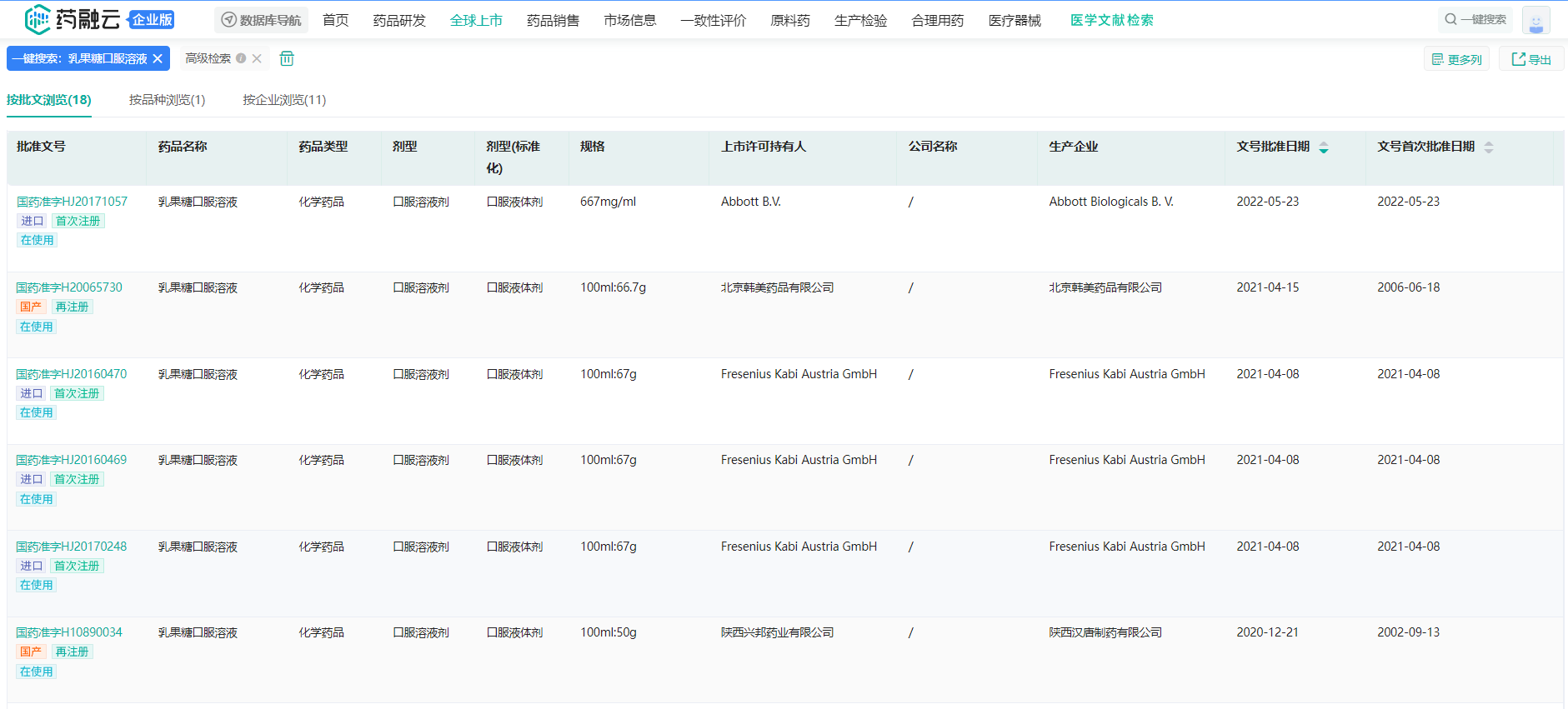This screenshot has width=1568, height=709.
Task: Open approval 国药准字H20065730
Action: 69,287
